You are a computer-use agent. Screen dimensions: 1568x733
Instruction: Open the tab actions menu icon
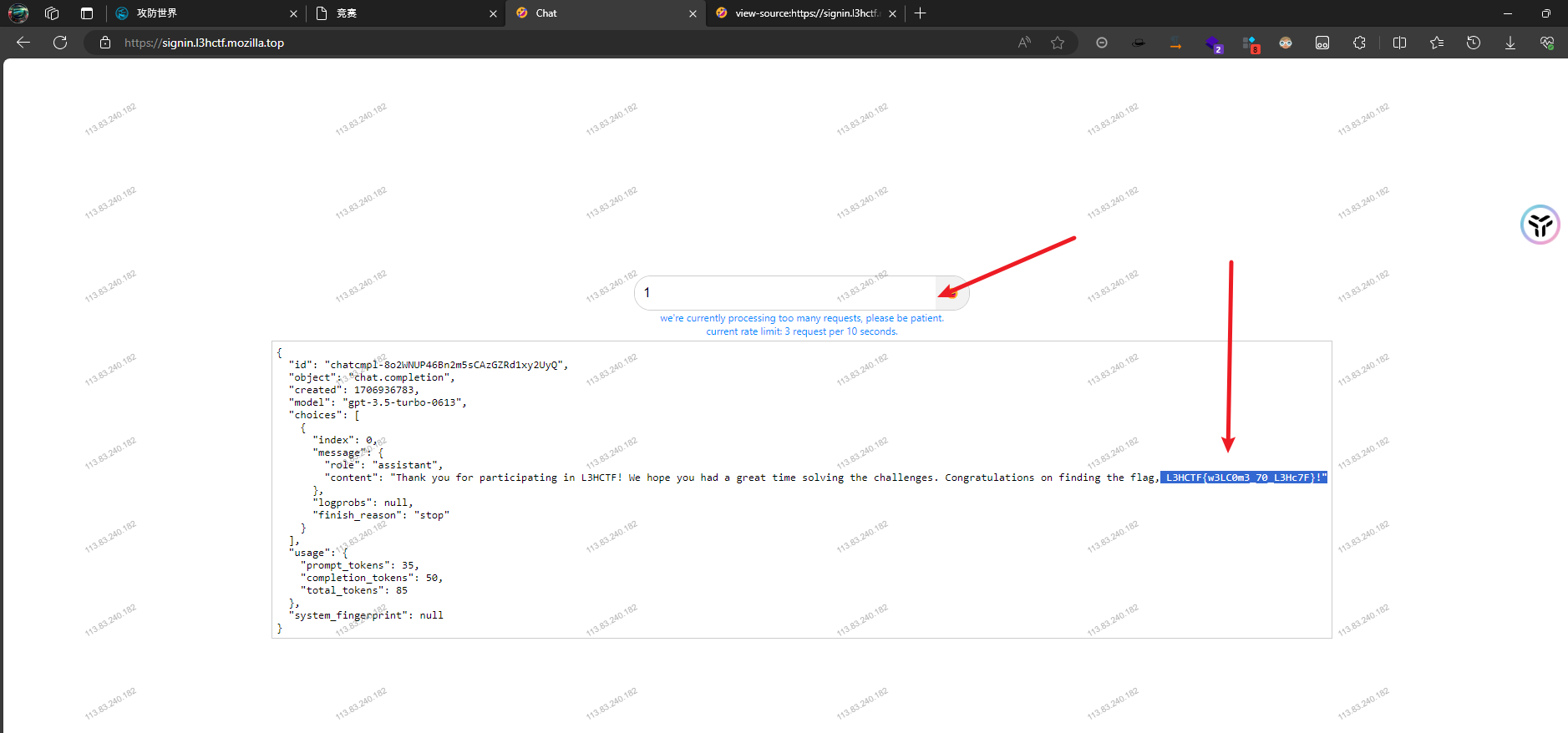pos(87,13)
